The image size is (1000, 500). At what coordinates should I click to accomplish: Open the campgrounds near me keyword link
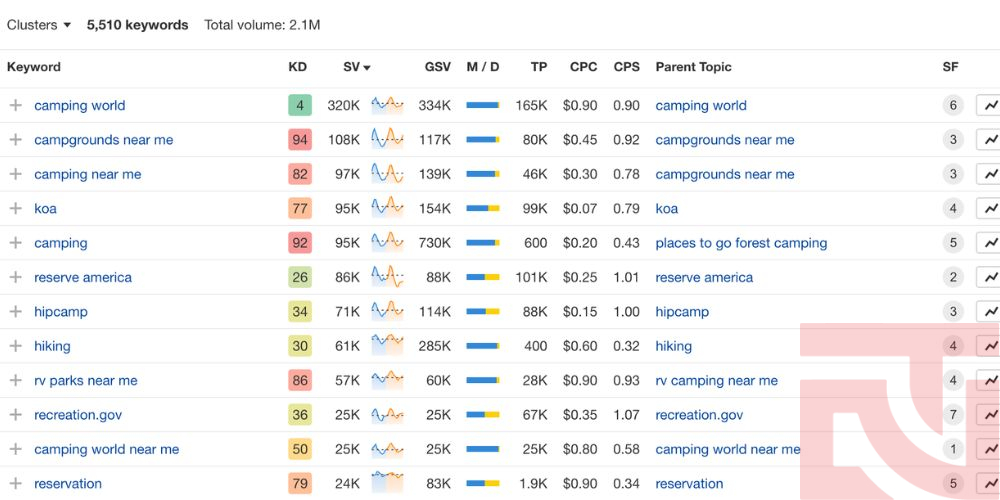pyautogui.click(x=103, y=140)
